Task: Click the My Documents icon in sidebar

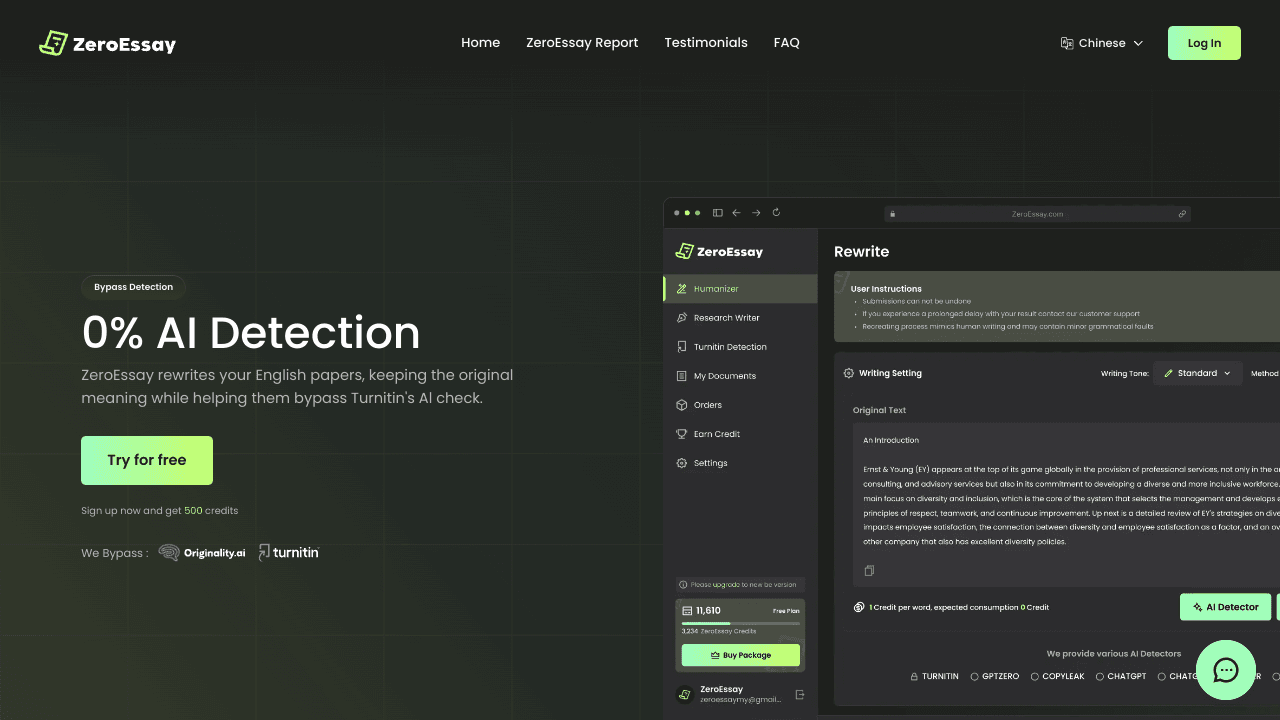Action: pyautogui.click(x=682, y=376)
